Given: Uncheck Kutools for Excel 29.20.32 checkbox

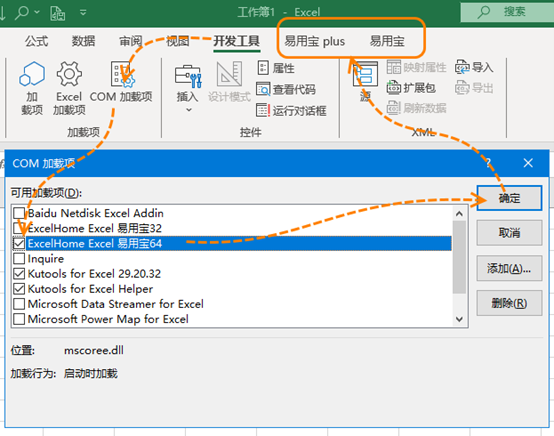Looking at the screenshot, I should tap(19, 273).
